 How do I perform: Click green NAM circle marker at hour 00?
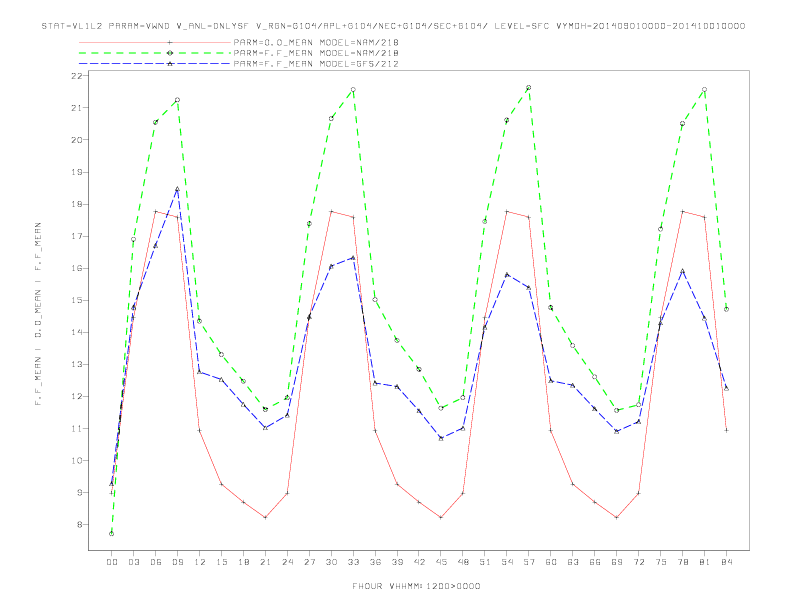[112, 534]
